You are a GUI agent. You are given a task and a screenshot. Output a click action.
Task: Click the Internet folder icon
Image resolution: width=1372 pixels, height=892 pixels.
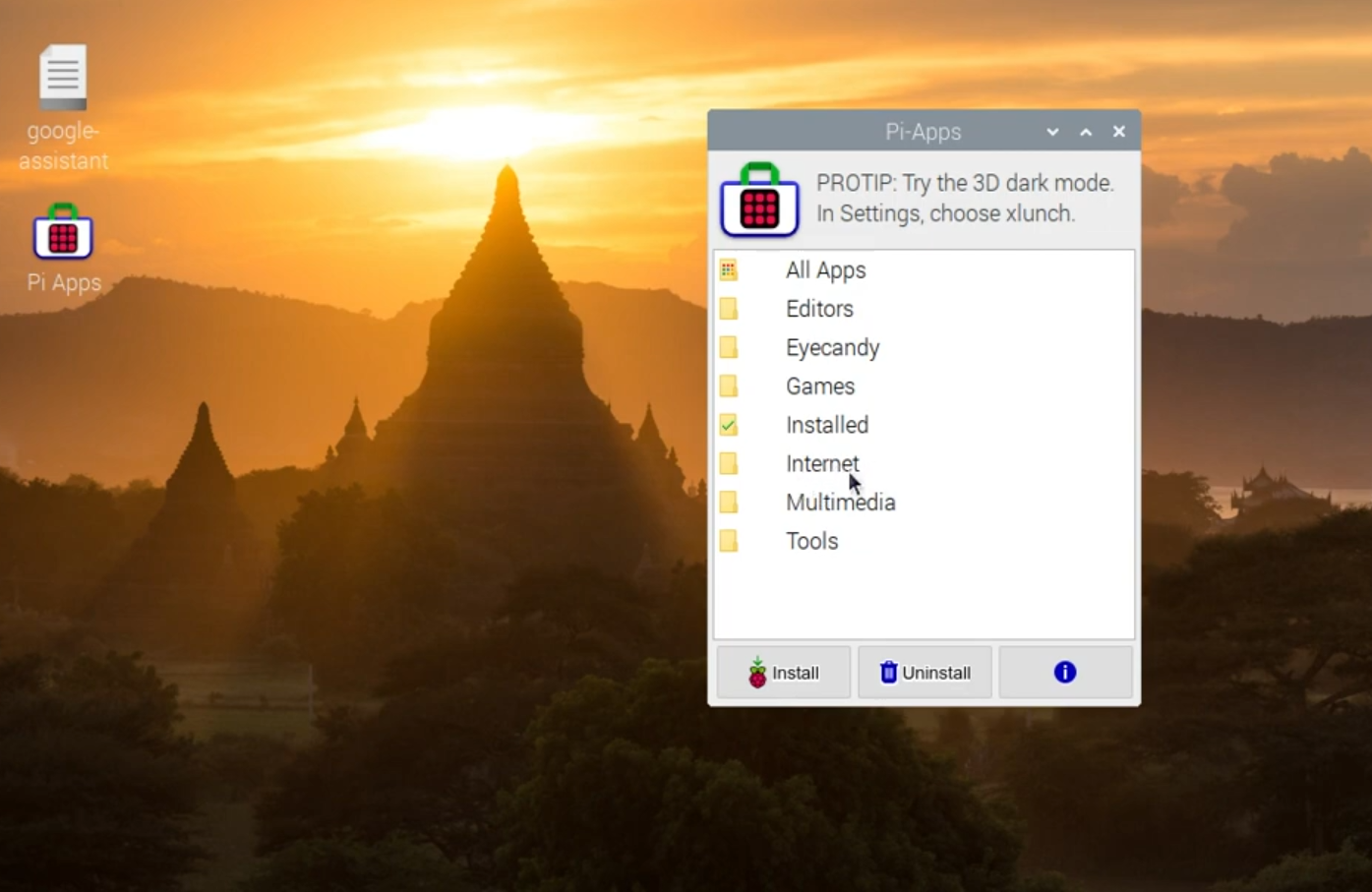(729, 463)
